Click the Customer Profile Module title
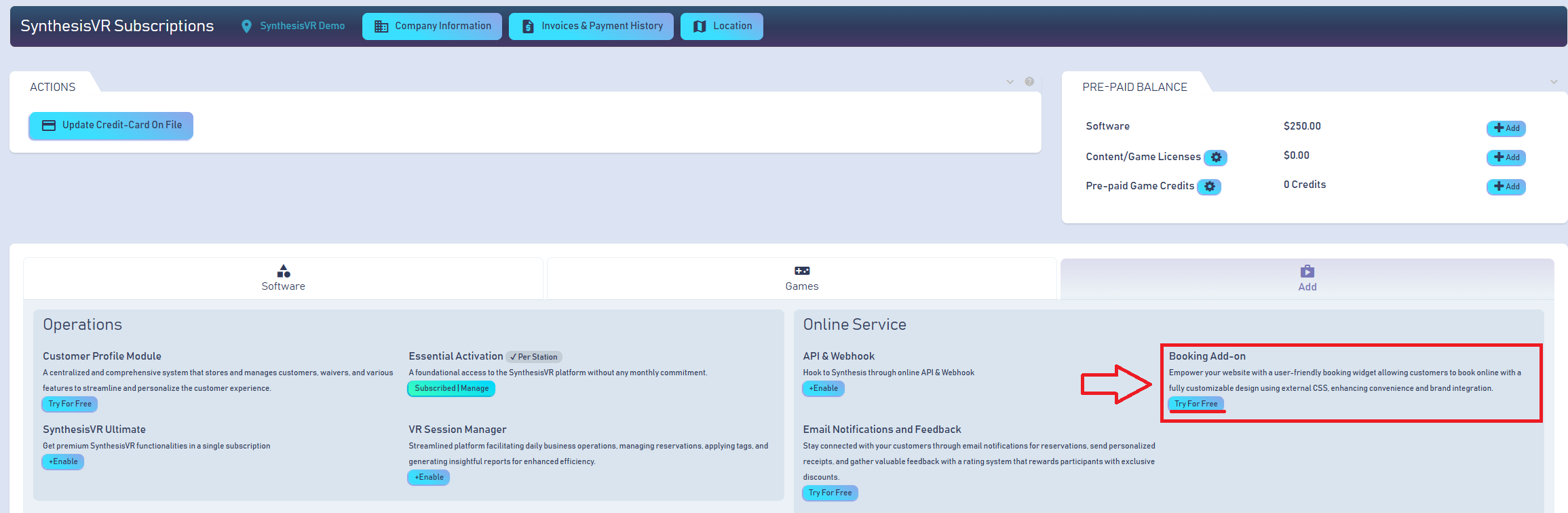Viewport: 1568px width, 513px height. click(102, 356)
